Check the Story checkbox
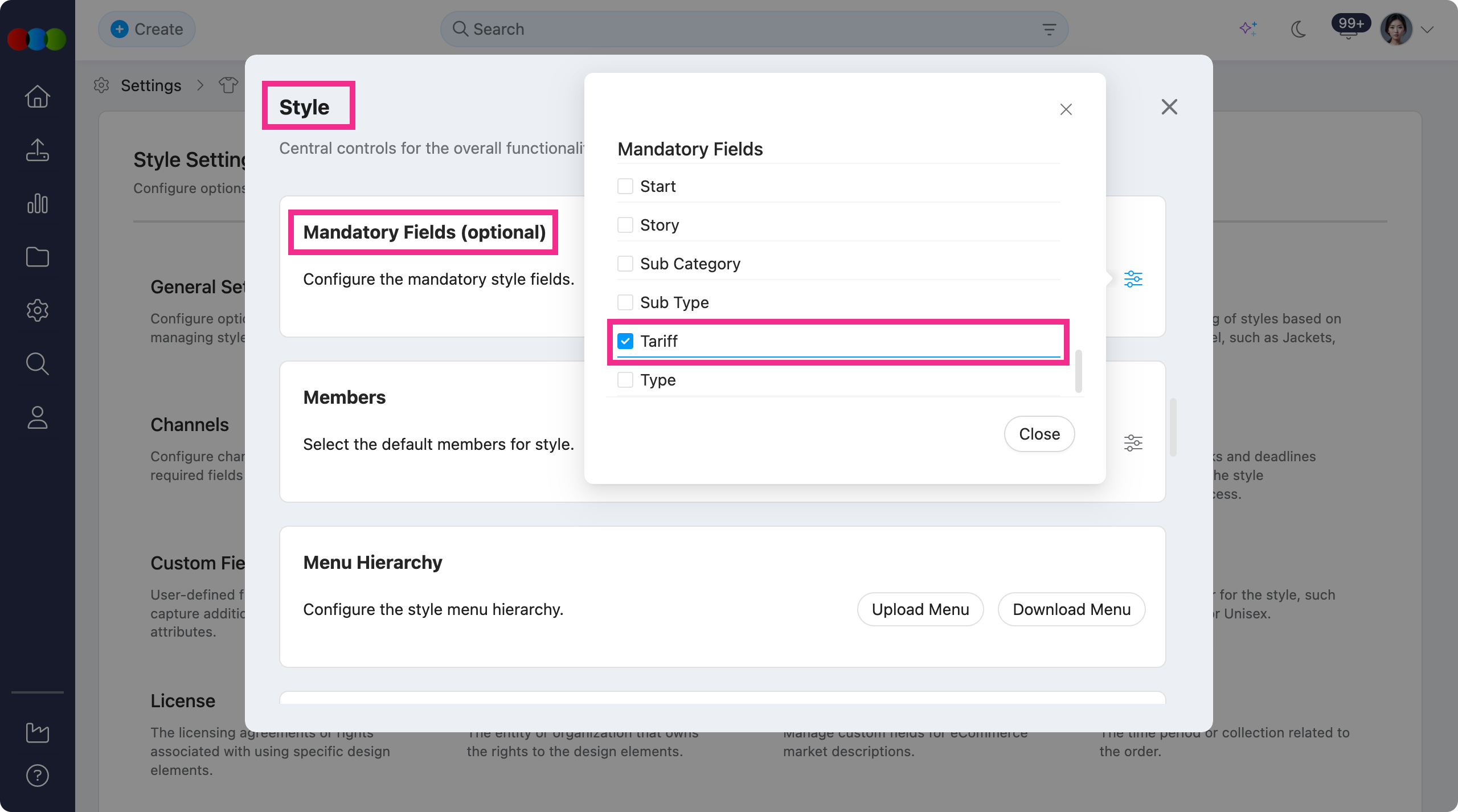This screenshot has height=812, width=1458. click(x=625, y=225)
